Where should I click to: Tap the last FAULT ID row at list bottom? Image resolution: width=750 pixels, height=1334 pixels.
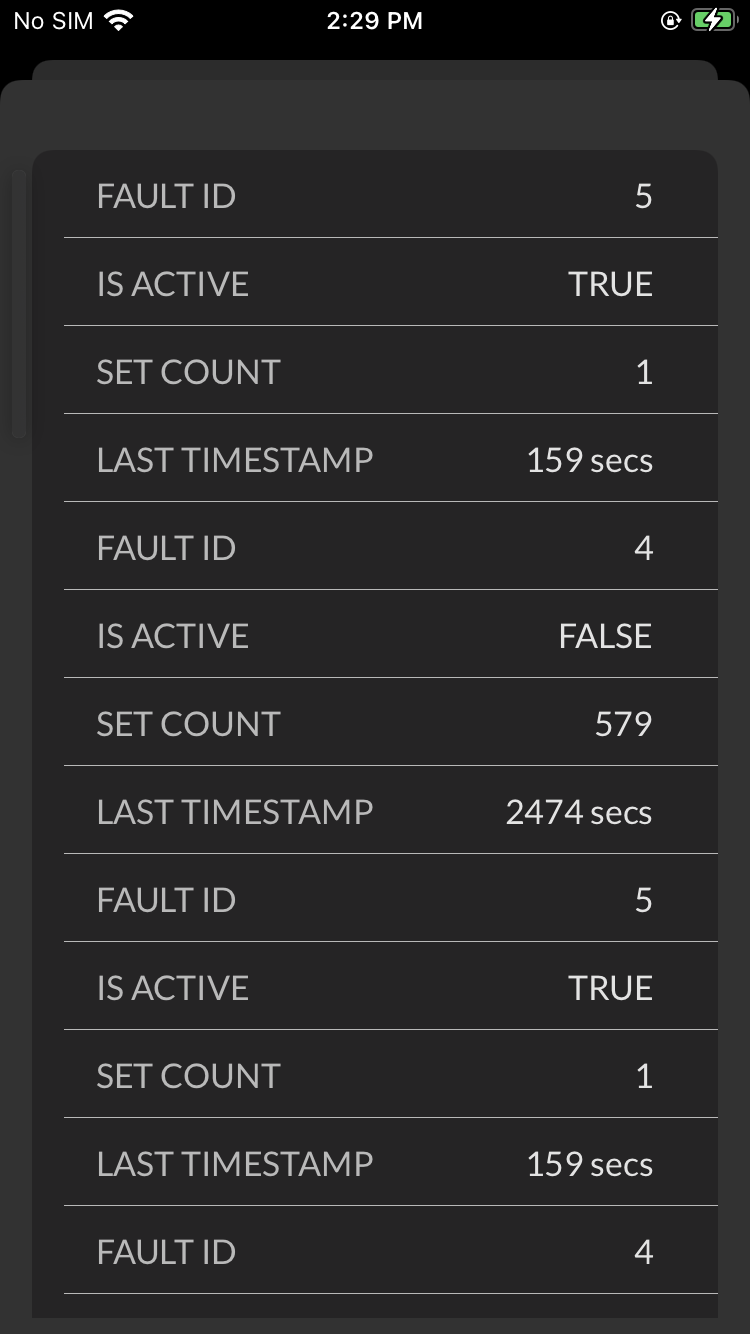(375, 1252)
